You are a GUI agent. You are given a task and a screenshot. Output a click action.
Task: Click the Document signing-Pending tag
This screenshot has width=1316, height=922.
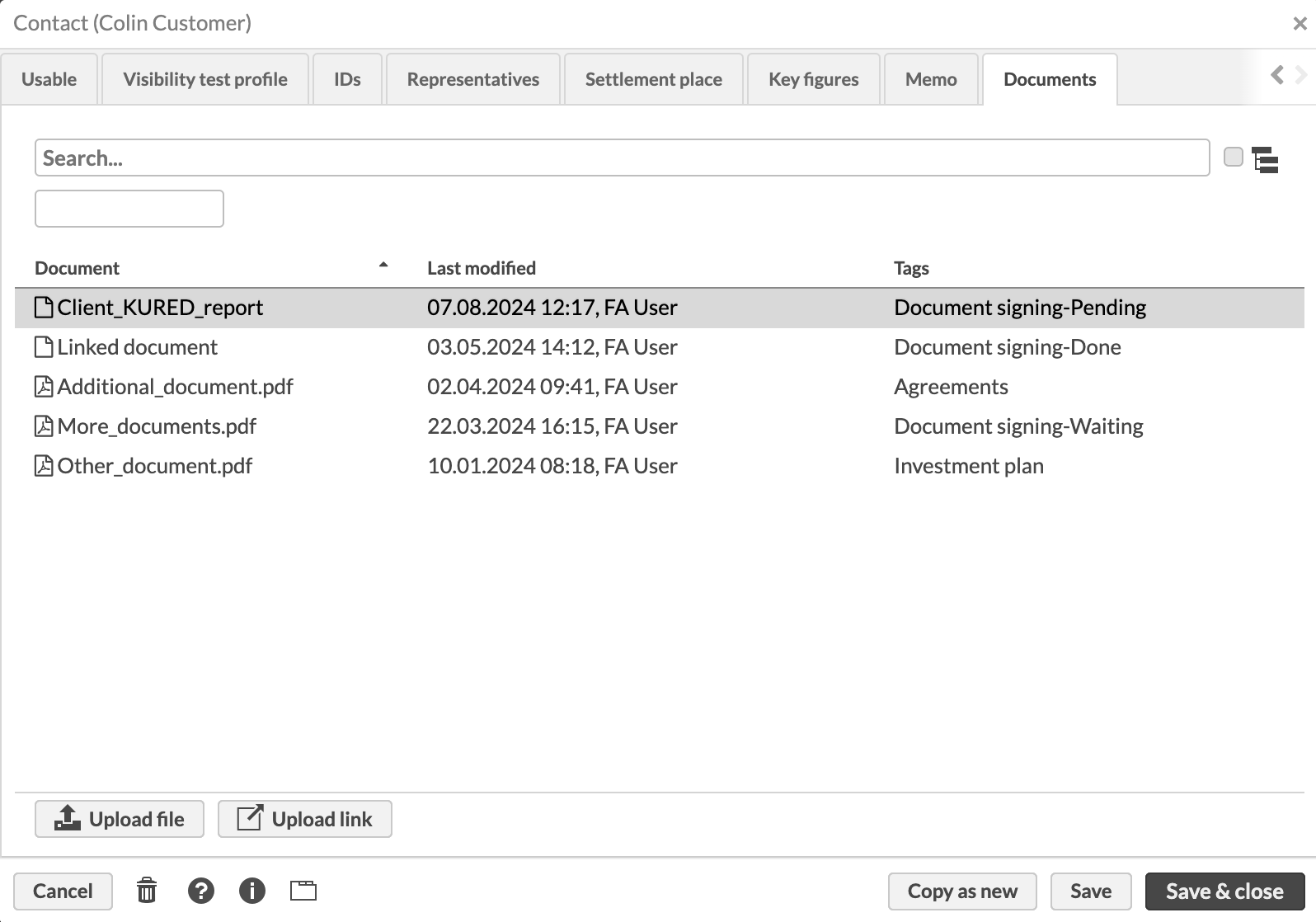pyautogui.click(x=1020, y=308)
